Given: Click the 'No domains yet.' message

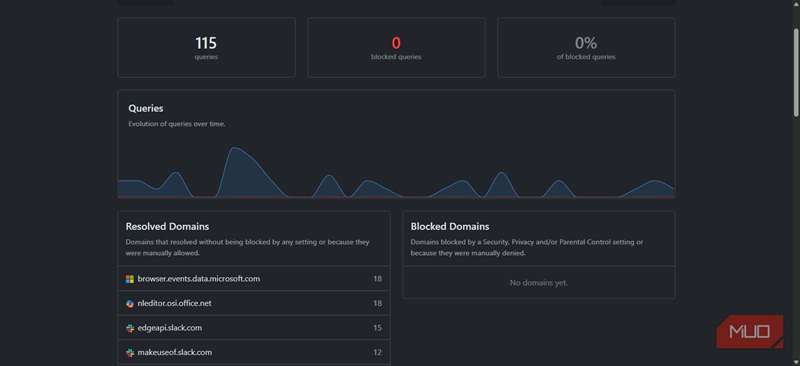Looking at the screenshot, I should (x=539, y=282).
